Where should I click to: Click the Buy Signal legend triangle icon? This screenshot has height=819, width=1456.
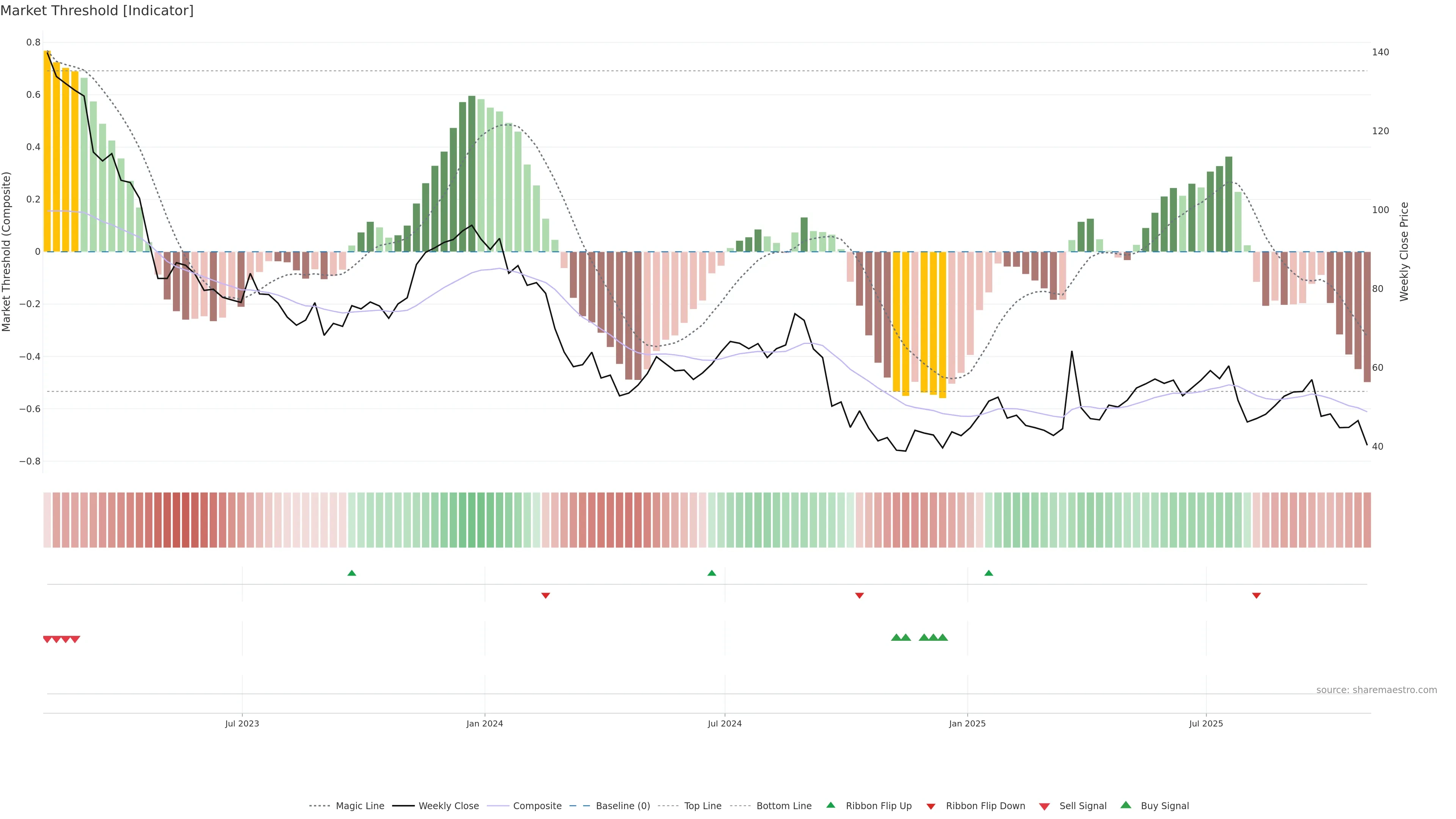1125,805
